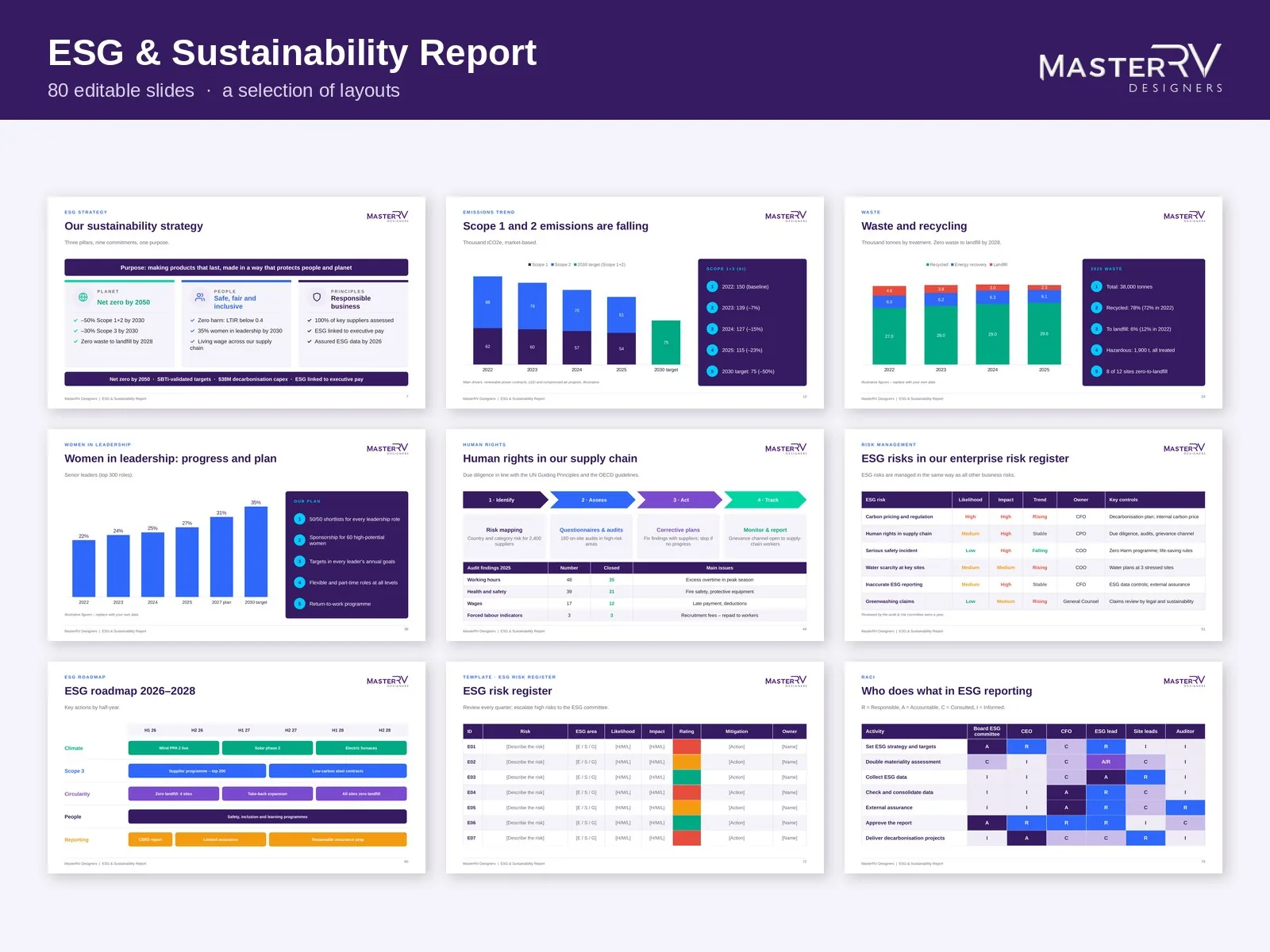Screen dimensions: 1270x952
Task: Click the globe icon beside Net zero by 2050
Action: click(x=83, y=297)
